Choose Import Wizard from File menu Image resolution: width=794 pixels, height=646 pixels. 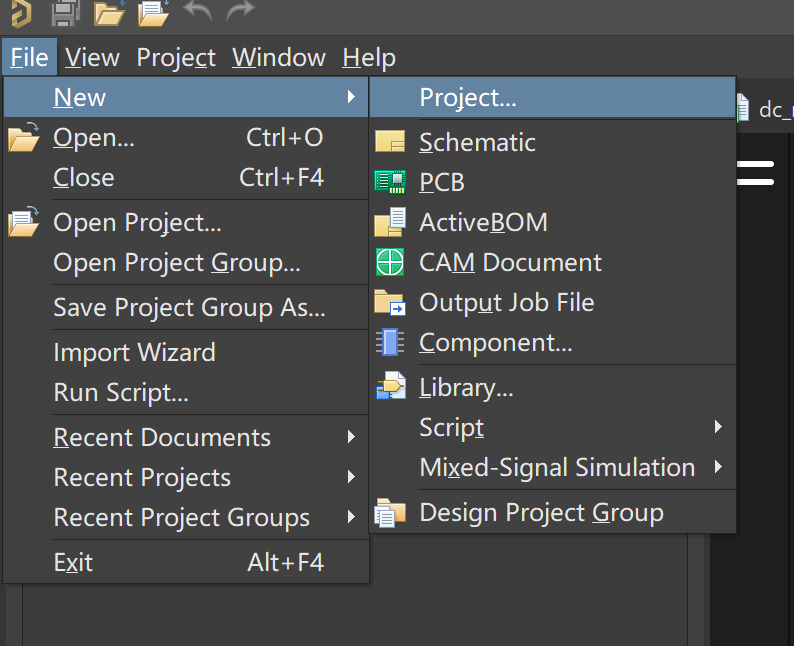click(x=134, y=352)
